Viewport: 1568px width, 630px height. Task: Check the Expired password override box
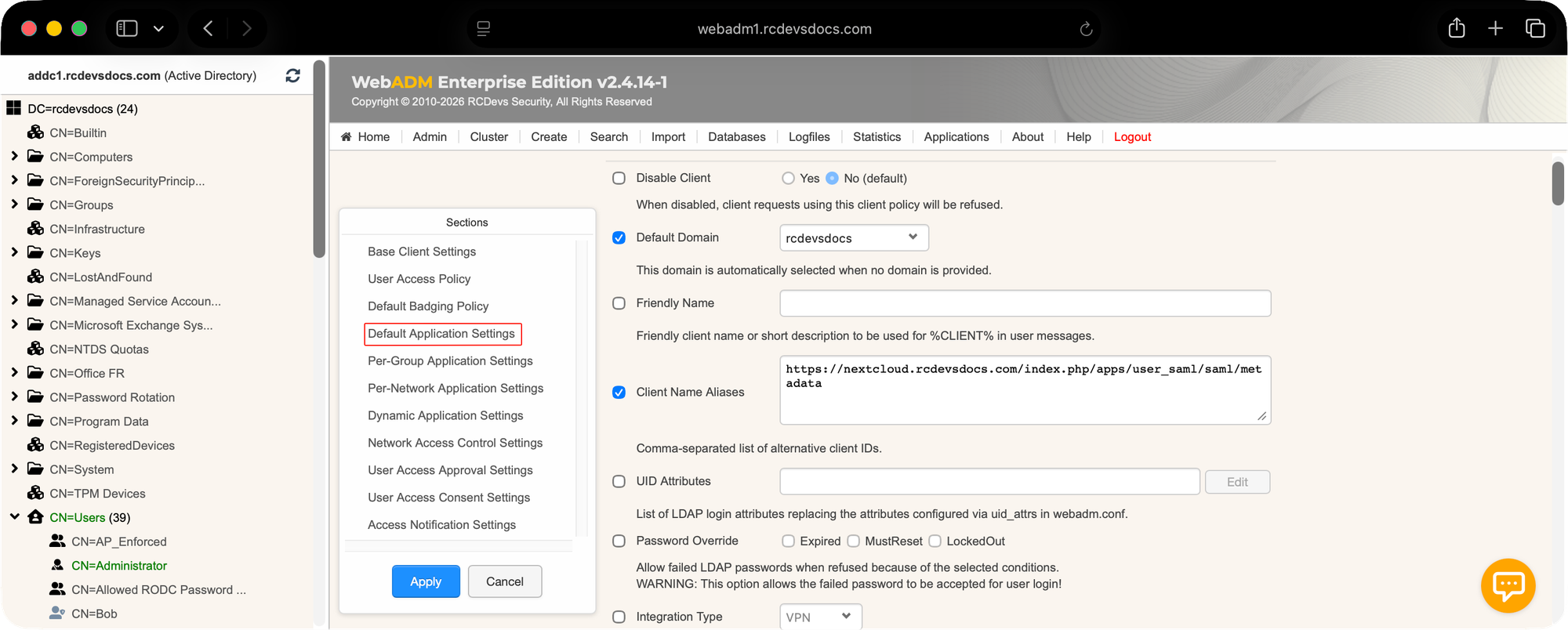point(788,541)
